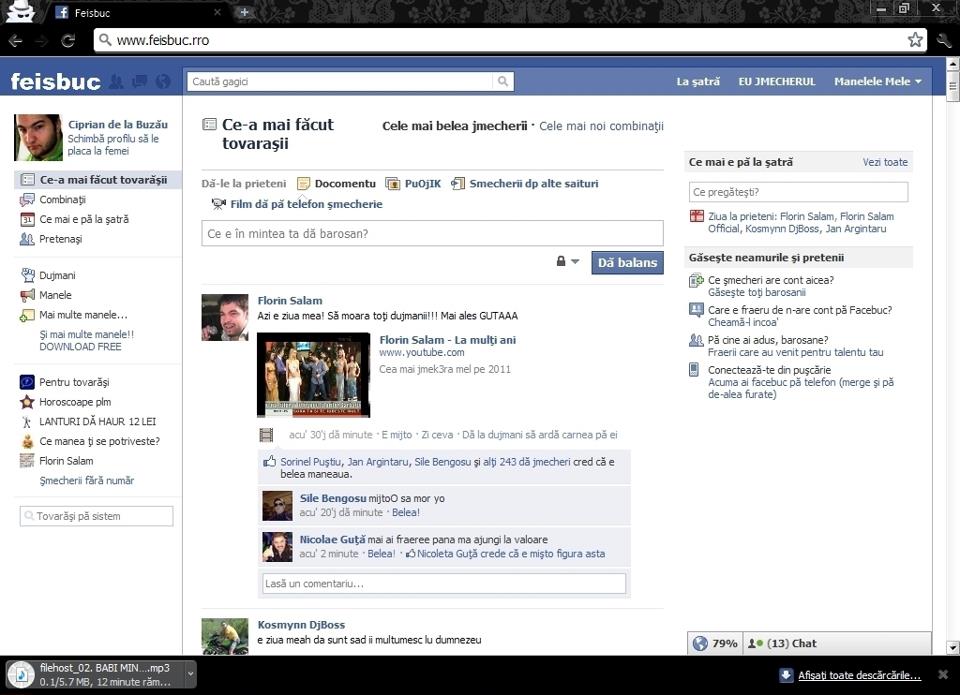
Task: Click Mai multe manele... link
Action: coord(84,315)
